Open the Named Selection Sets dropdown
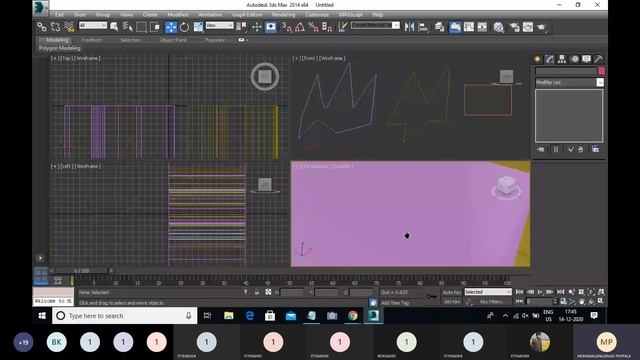Screen dimensions: 640x360 [375, 25]
